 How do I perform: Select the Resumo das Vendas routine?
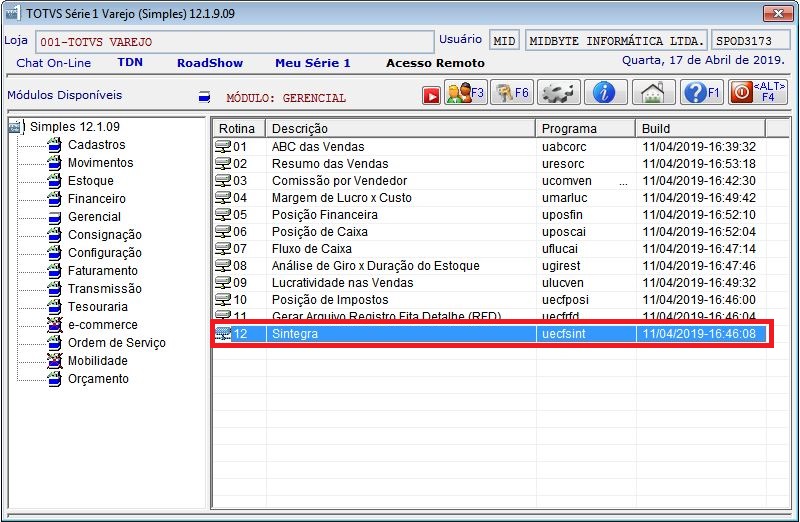(x=490, y=164)
